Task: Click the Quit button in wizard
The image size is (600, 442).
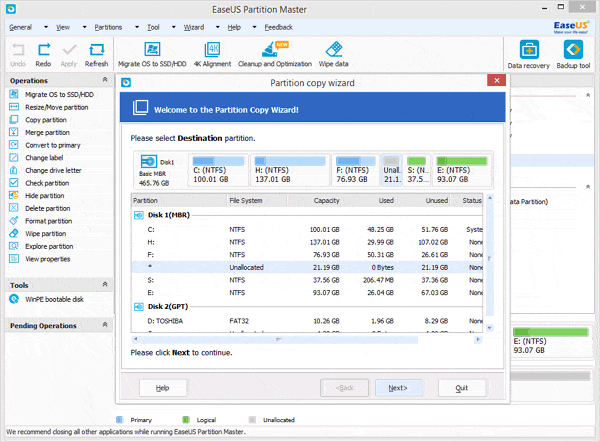Action: tap(462, 388)
